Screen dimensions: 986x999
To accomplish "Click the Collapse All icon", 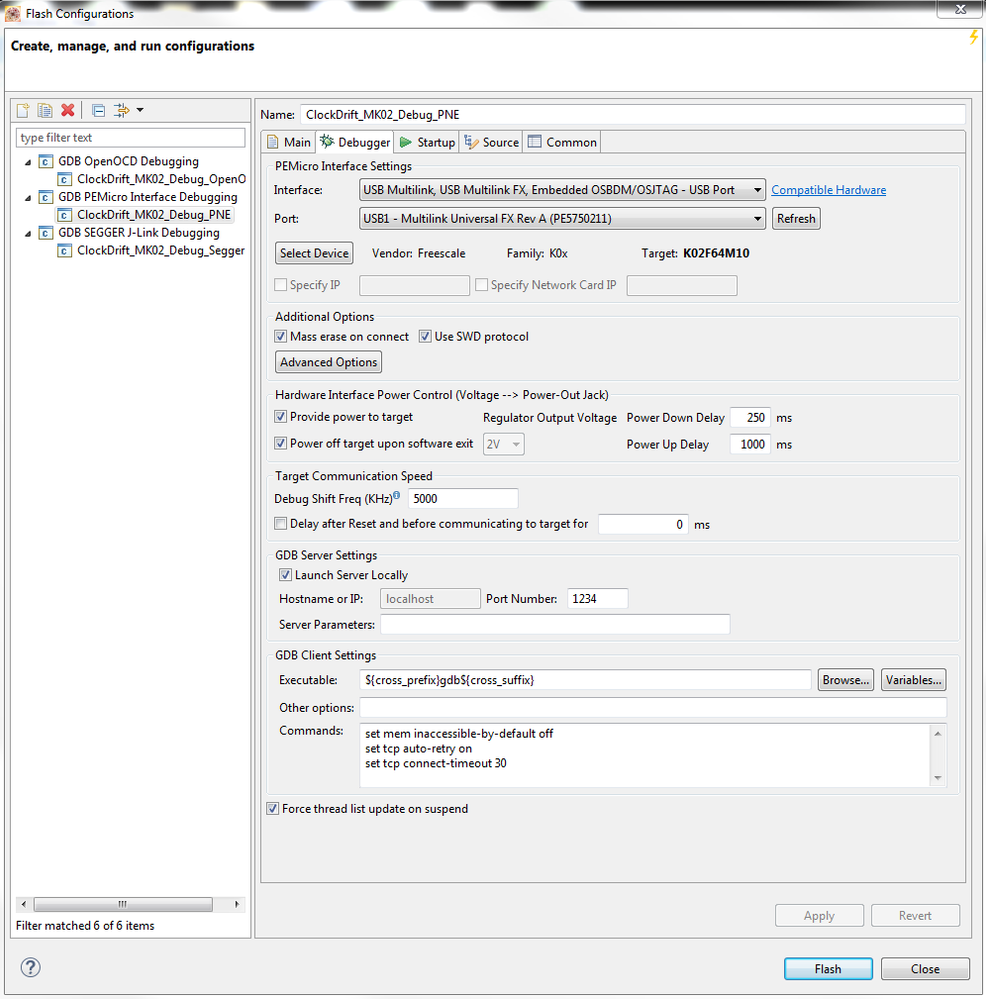I will (x=98, y=110).
